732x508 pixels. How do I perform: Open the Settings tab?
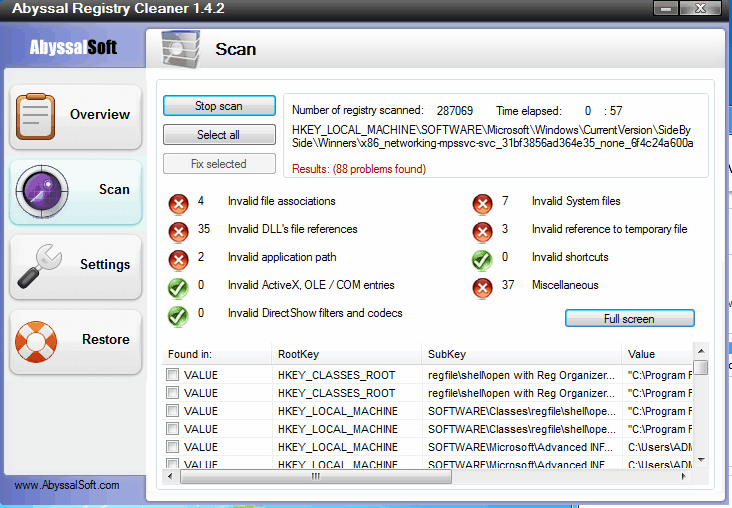(75, 267)
